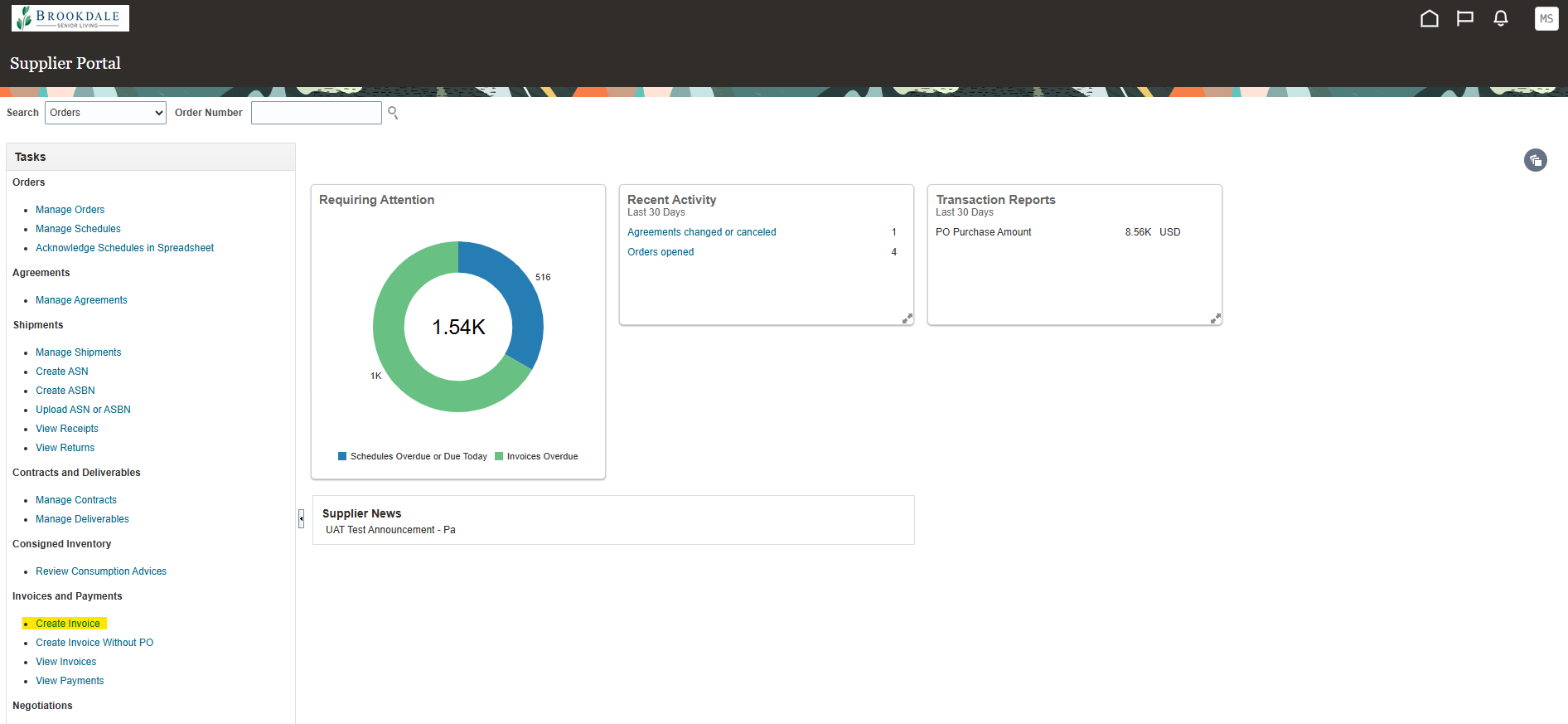Open the Search type Orders dropdown

(105, 113)
